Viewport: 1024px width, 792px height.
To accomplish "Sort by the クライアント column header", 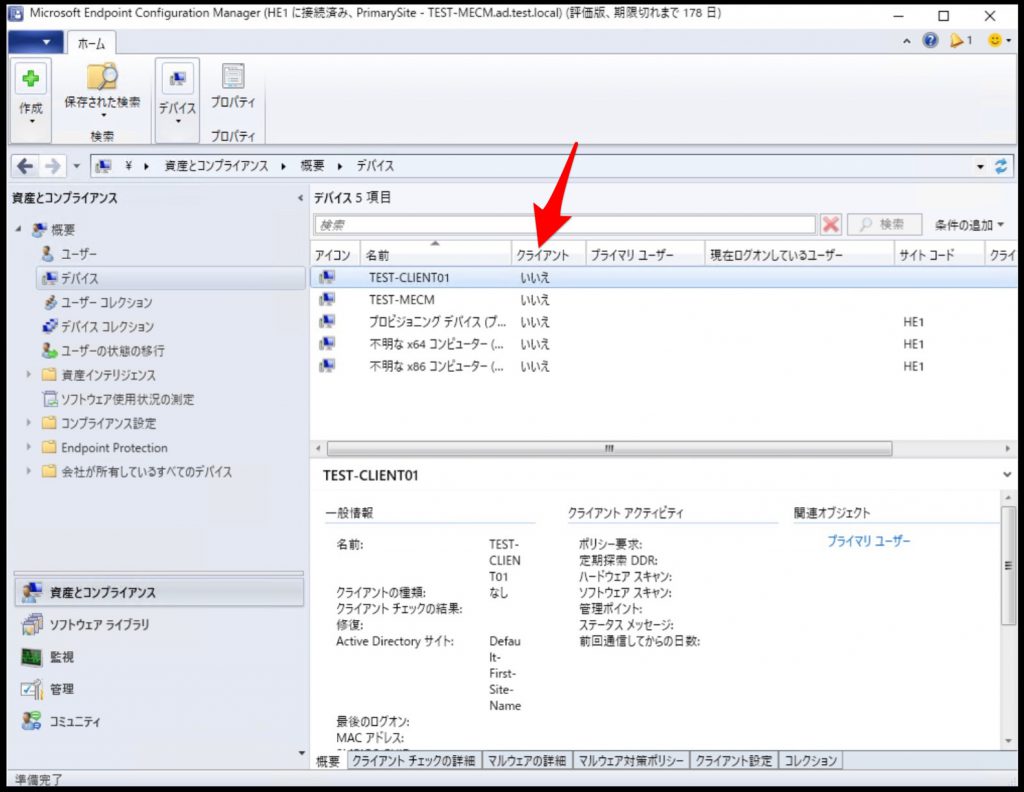I will [x=545, y=254].
